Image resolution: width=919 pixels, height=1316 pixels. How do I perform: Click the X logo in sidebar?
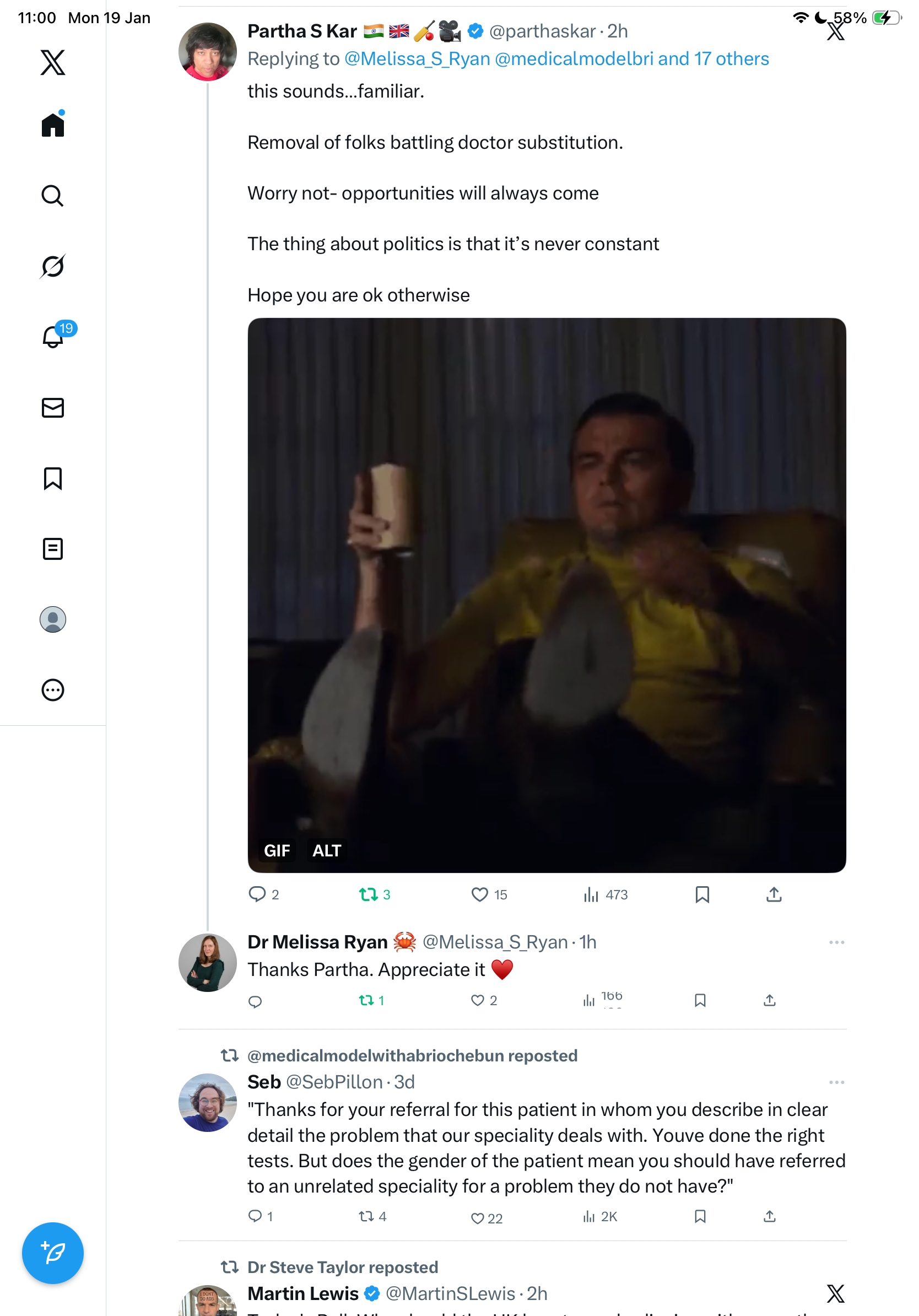coord(53,62)
